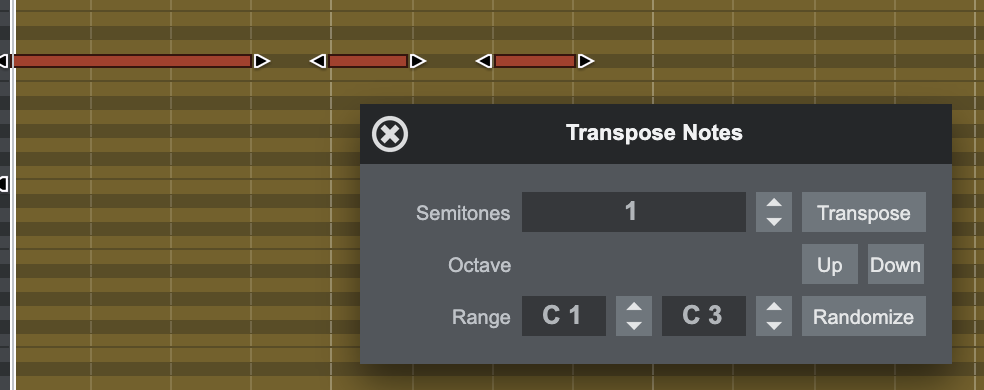Click the second note's right resize handle
This screenshot has width=984, height=390.
tap(418, 61)
